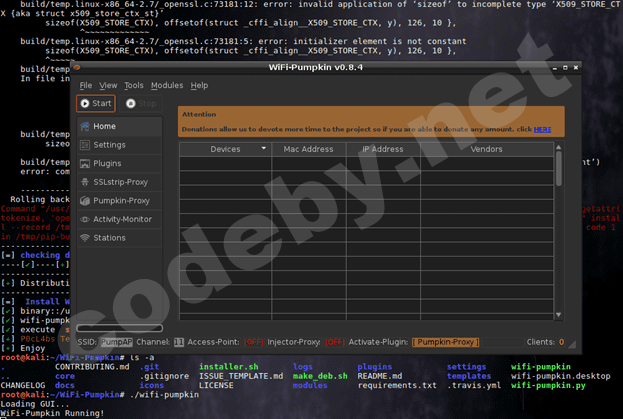The height and width of the screenshot is (419, 623).
Task: Open the Modules menu
Action: tap(167, 85)
